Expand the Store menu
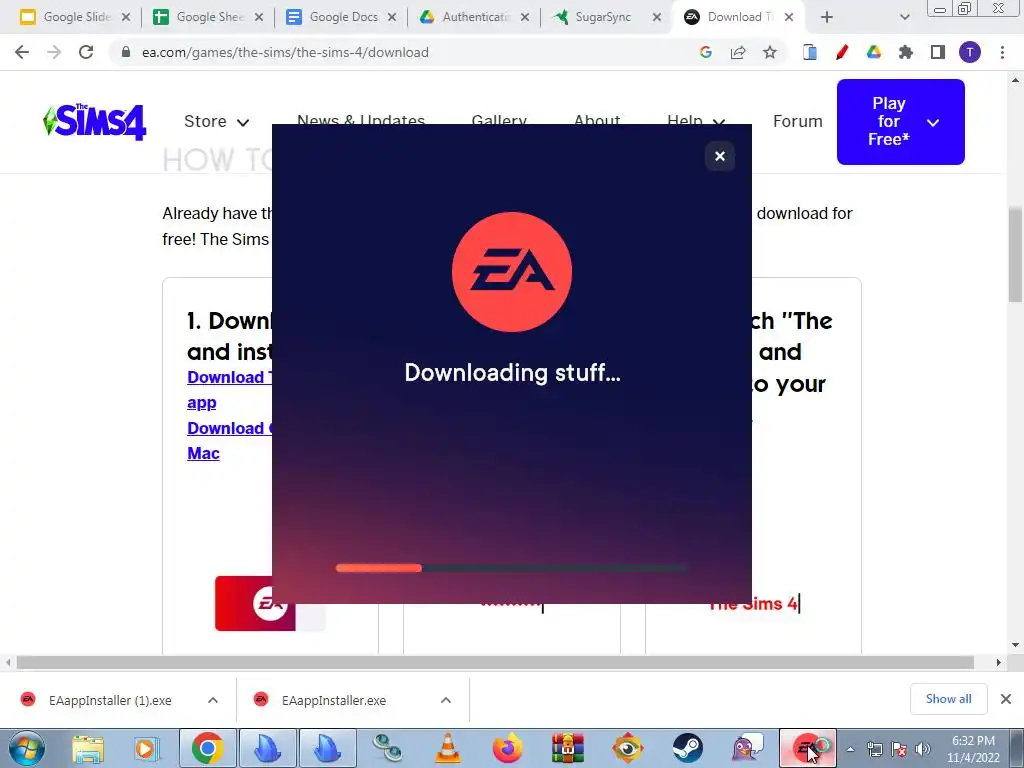The width and height of the screenshot is (1024, 768). pyautogui.click(x=216, y=121)
